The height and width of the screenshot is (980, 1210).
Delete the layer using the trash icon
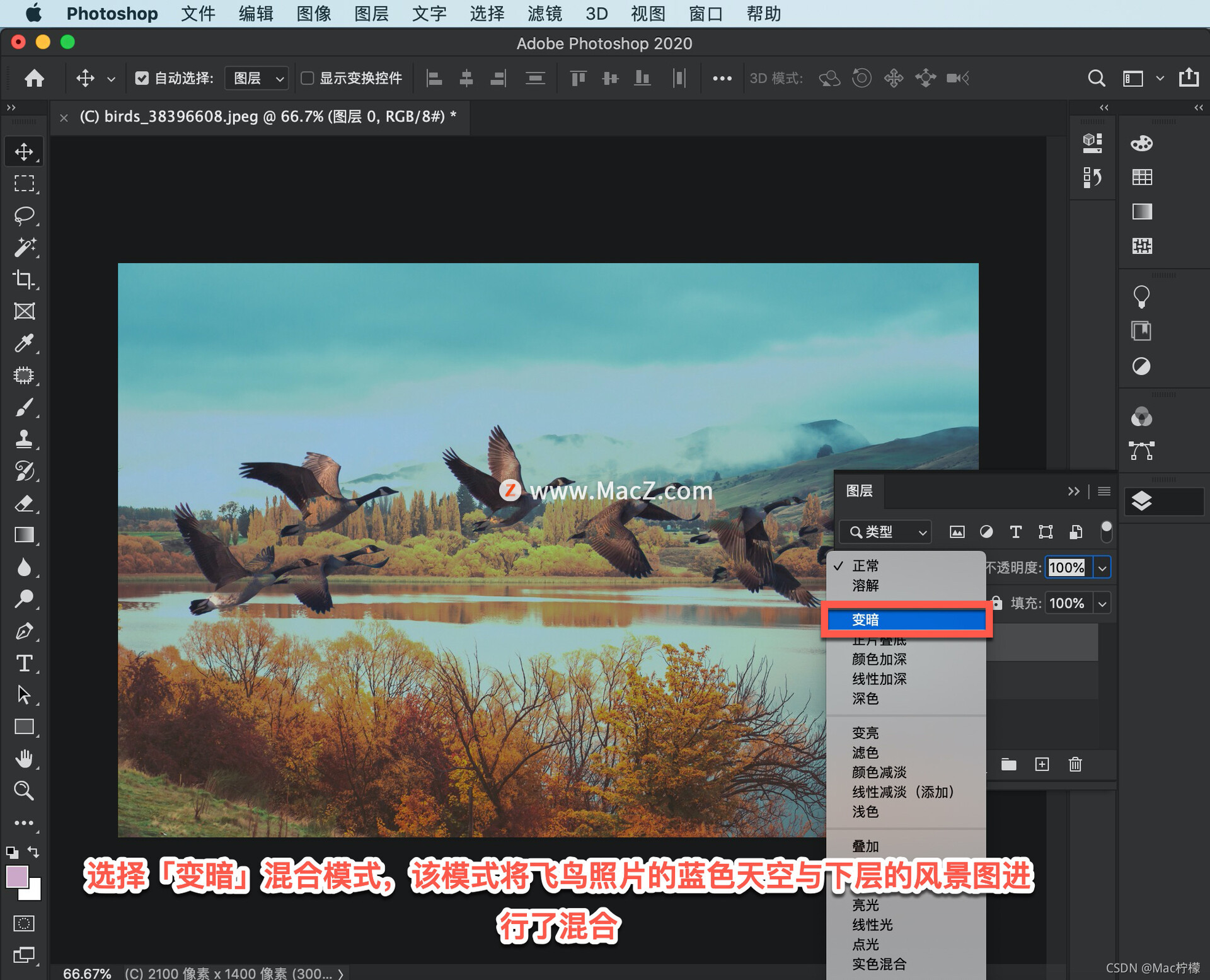coord(1075,764)
